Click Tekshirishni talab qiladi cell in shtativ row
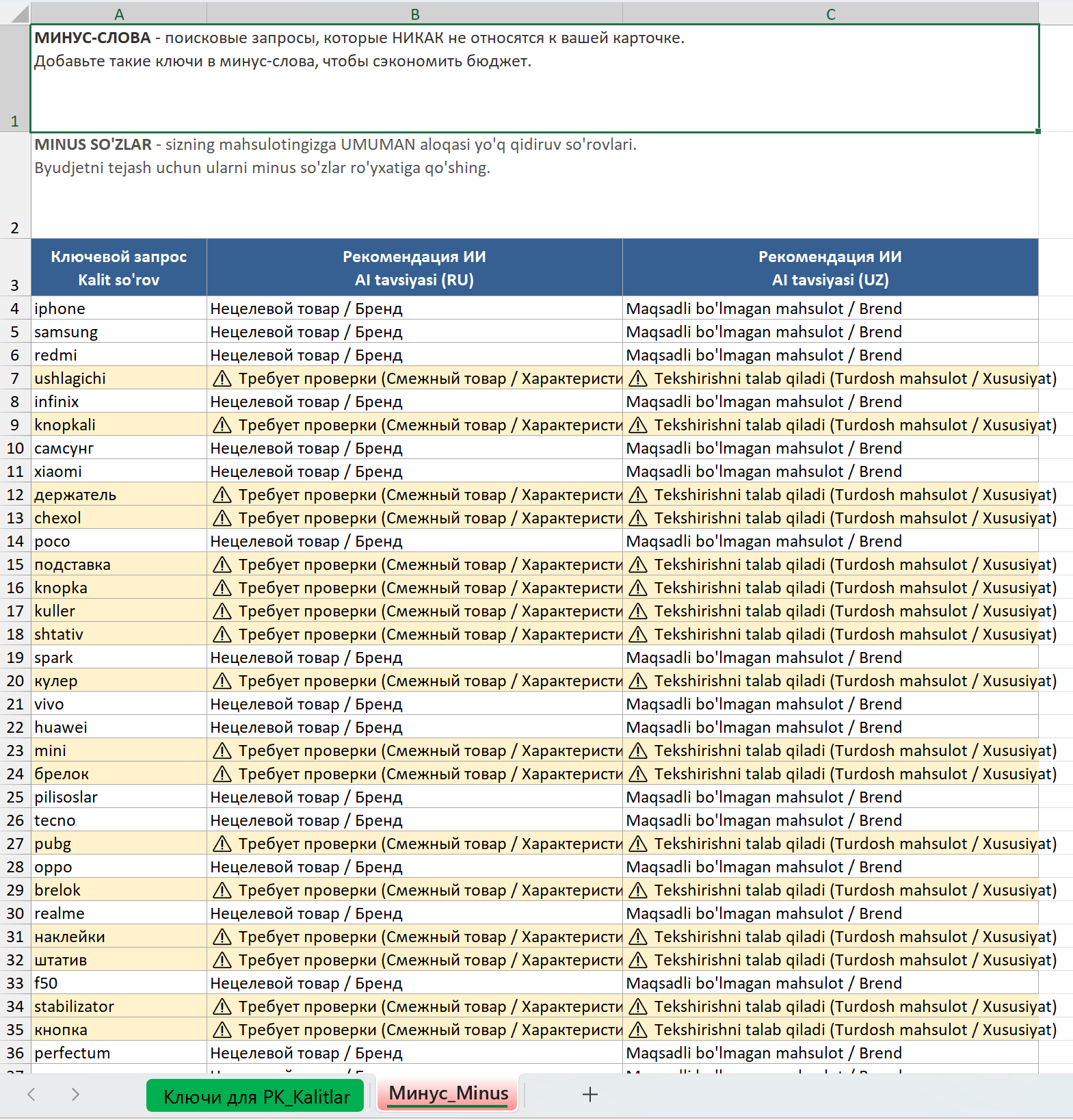Viewport: 1073px width, 1120px height. 830,634
